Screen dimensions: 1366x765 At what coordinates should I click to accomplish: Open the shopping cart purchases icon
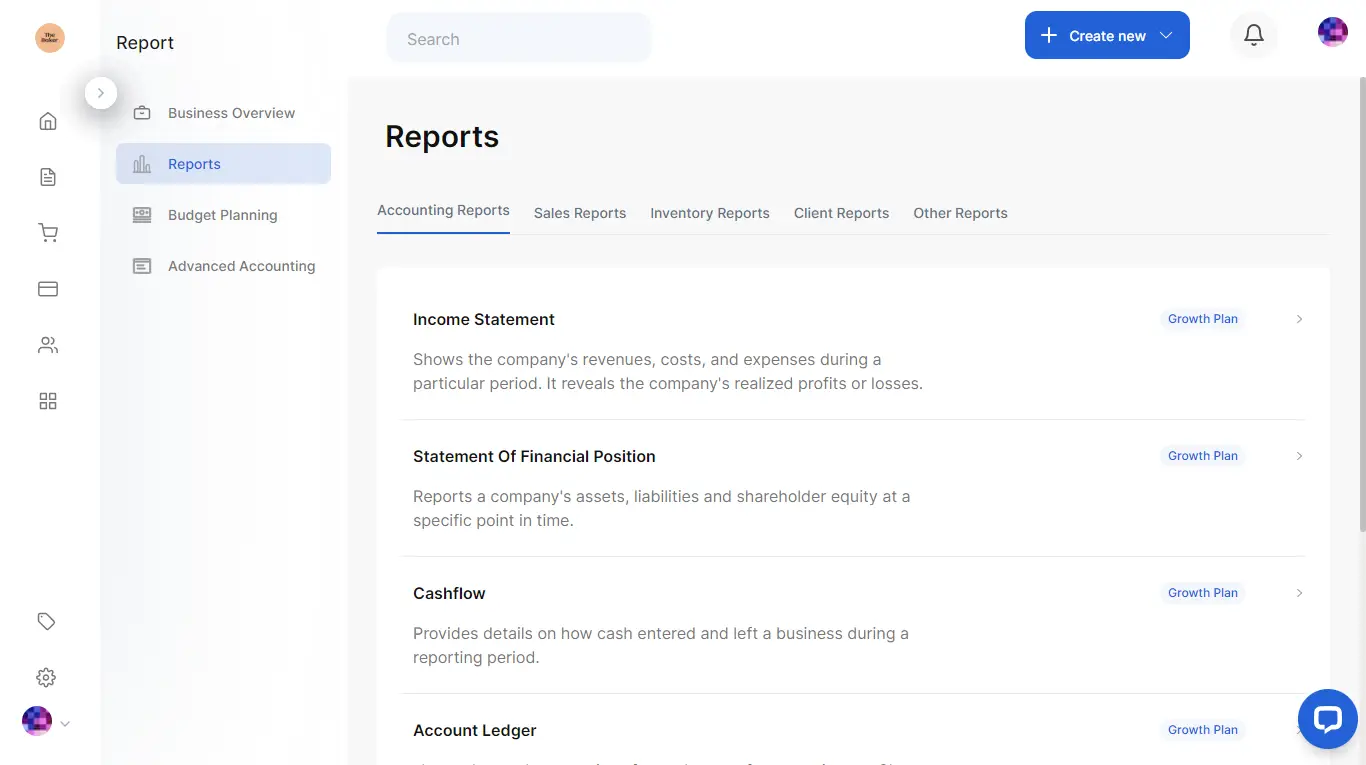[47, 232]
